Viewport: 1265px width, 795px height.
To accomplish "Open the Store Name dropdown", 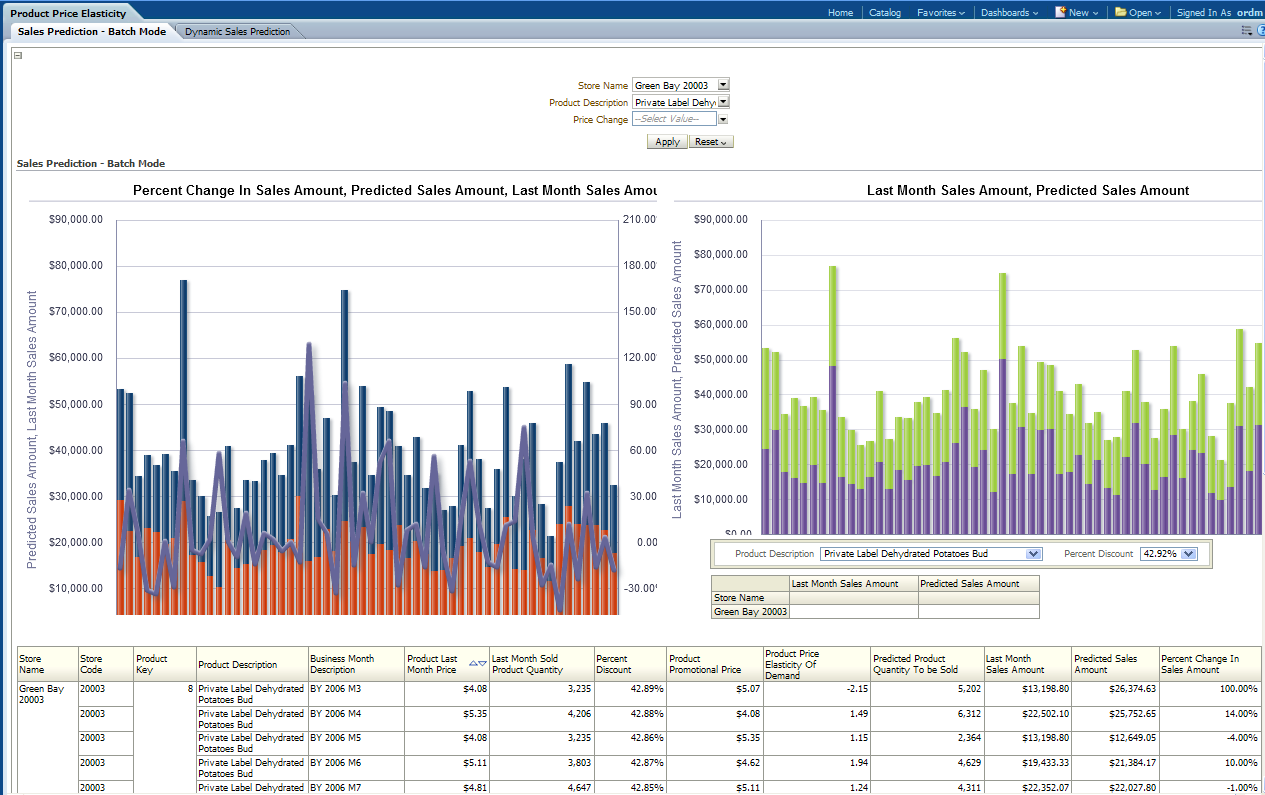I will 724,86.
